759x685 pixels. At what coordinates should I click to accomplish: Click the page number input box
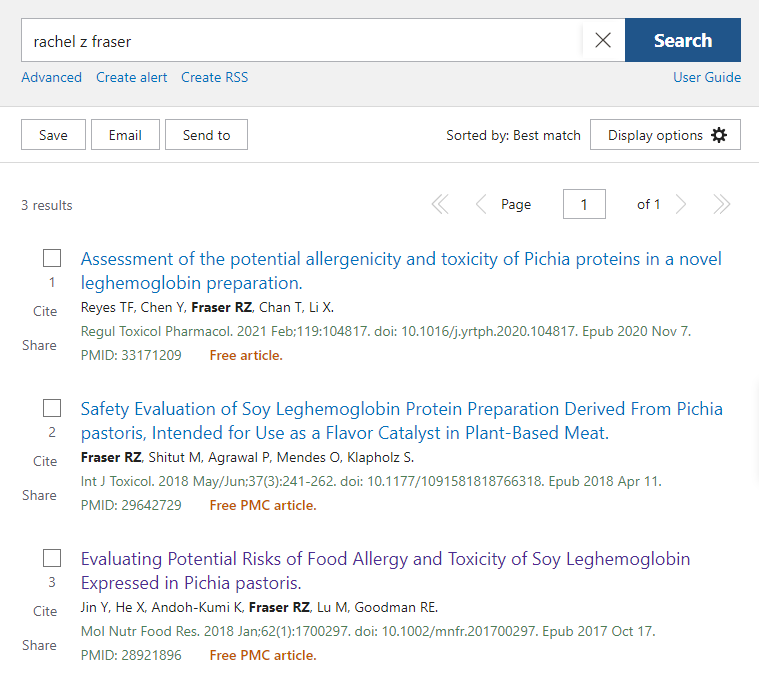click(x=584, y=204)
